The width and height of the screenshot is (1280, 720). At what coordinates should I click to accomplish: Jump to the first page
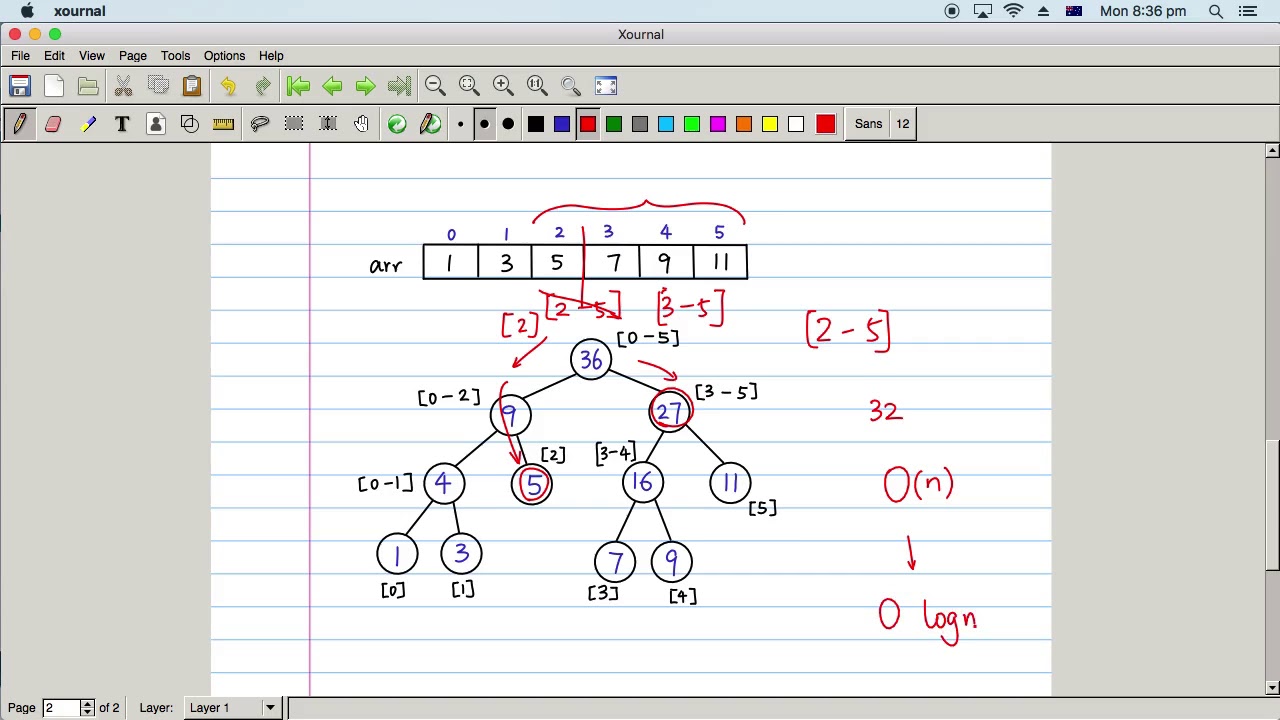tap(298, 86)
